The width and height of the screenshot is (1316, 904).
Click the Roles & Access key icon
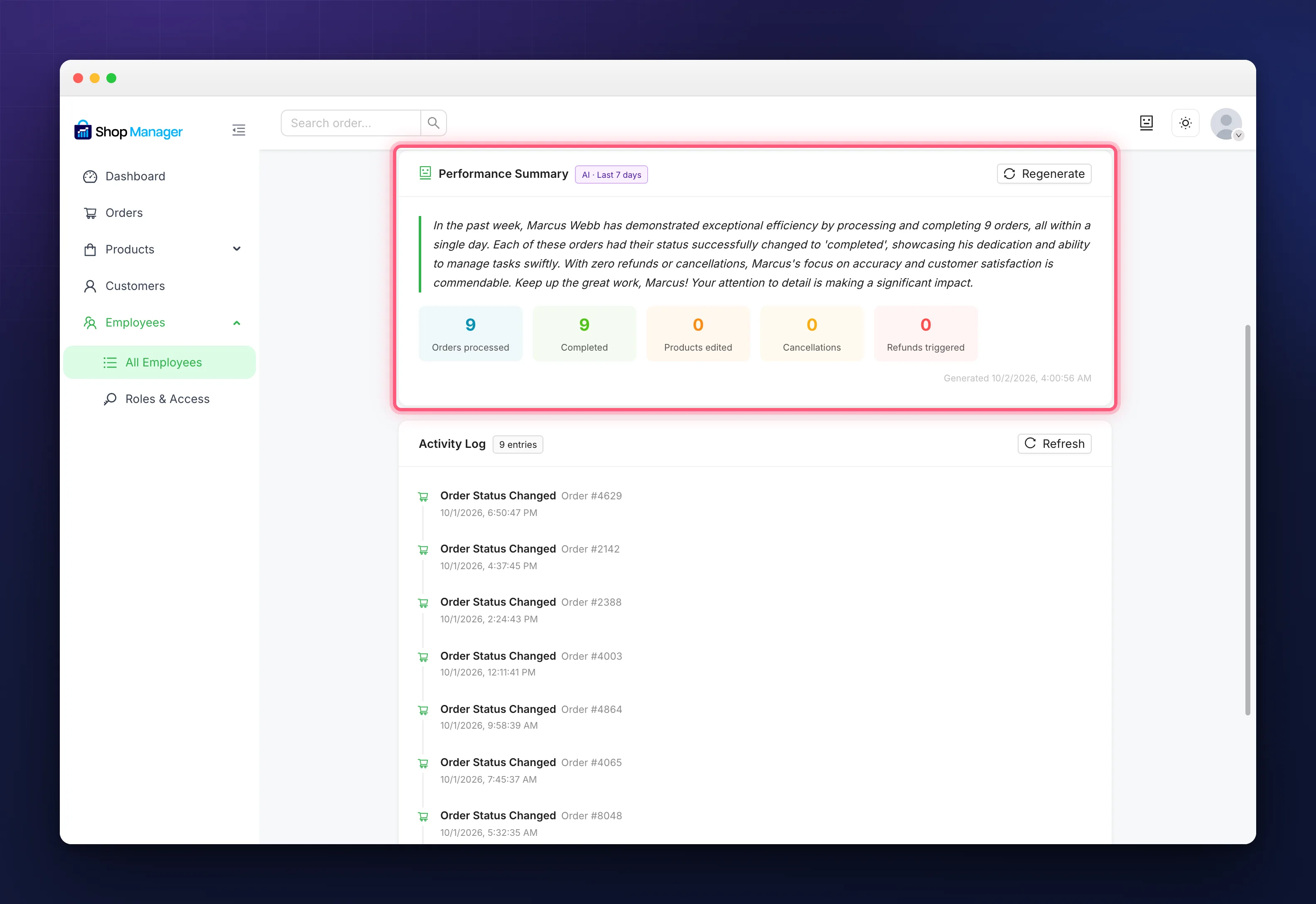tap(110, 399)
